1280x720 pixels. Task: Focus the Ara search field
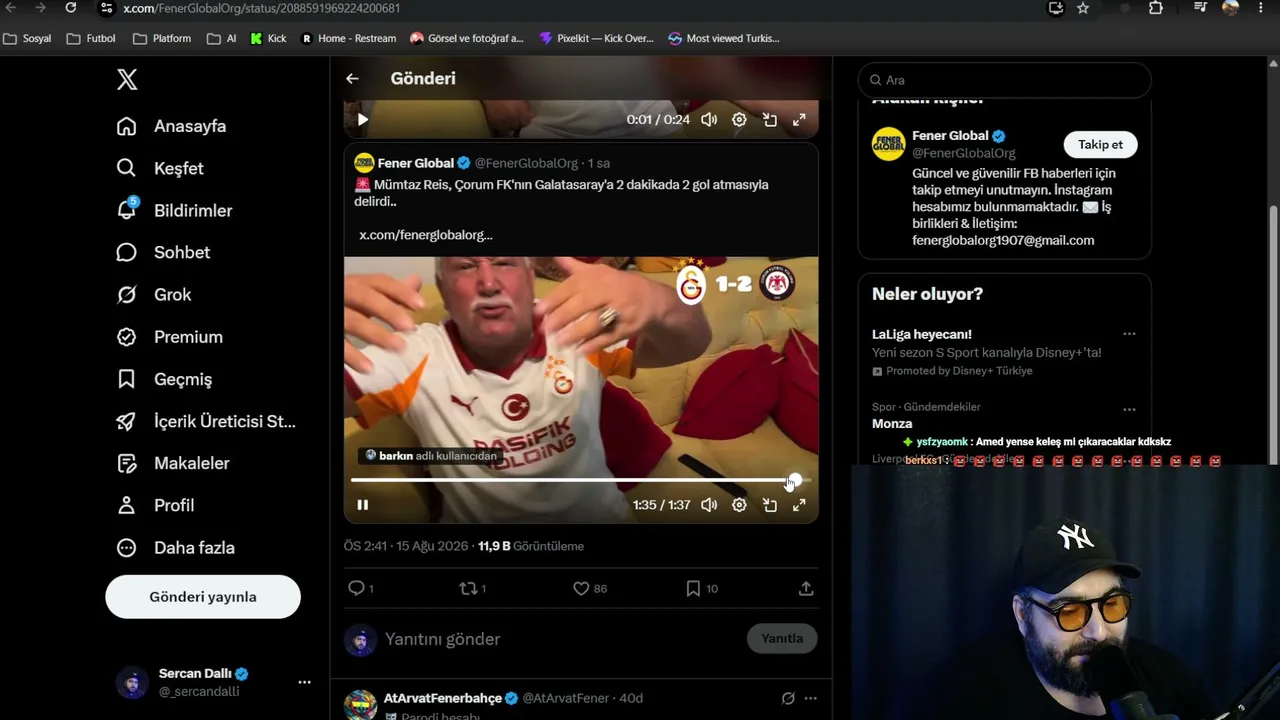[1005, 80]
